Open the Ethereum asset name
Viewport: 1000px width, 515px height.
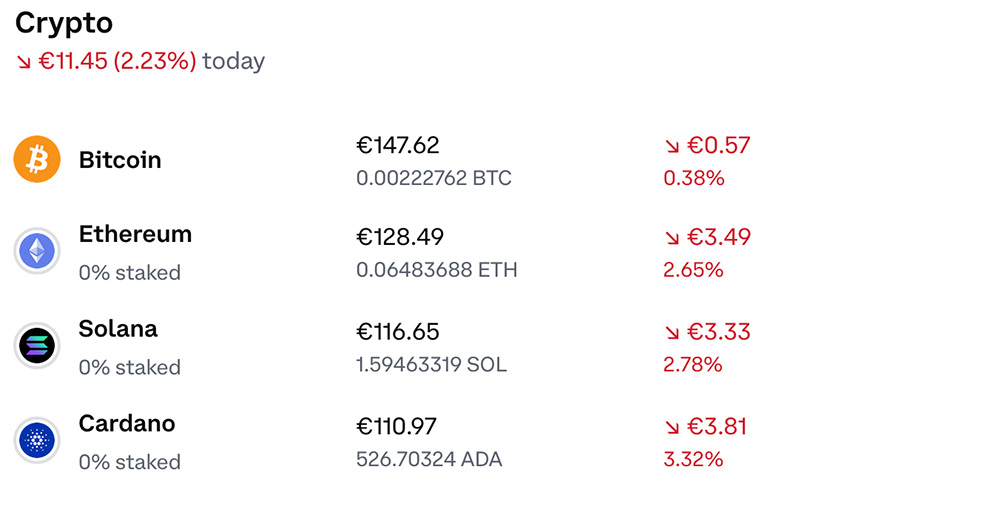pos(135,234)
